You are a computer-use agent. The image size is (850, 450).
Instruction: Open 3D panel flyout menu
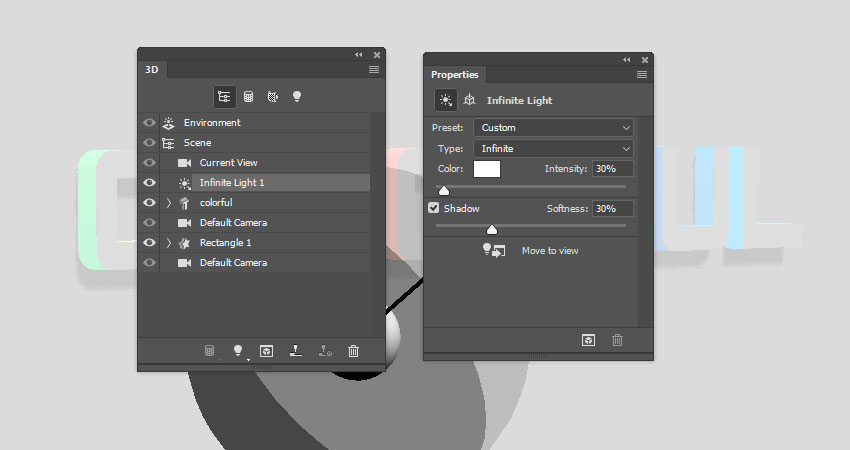click(x=374, y=69)
